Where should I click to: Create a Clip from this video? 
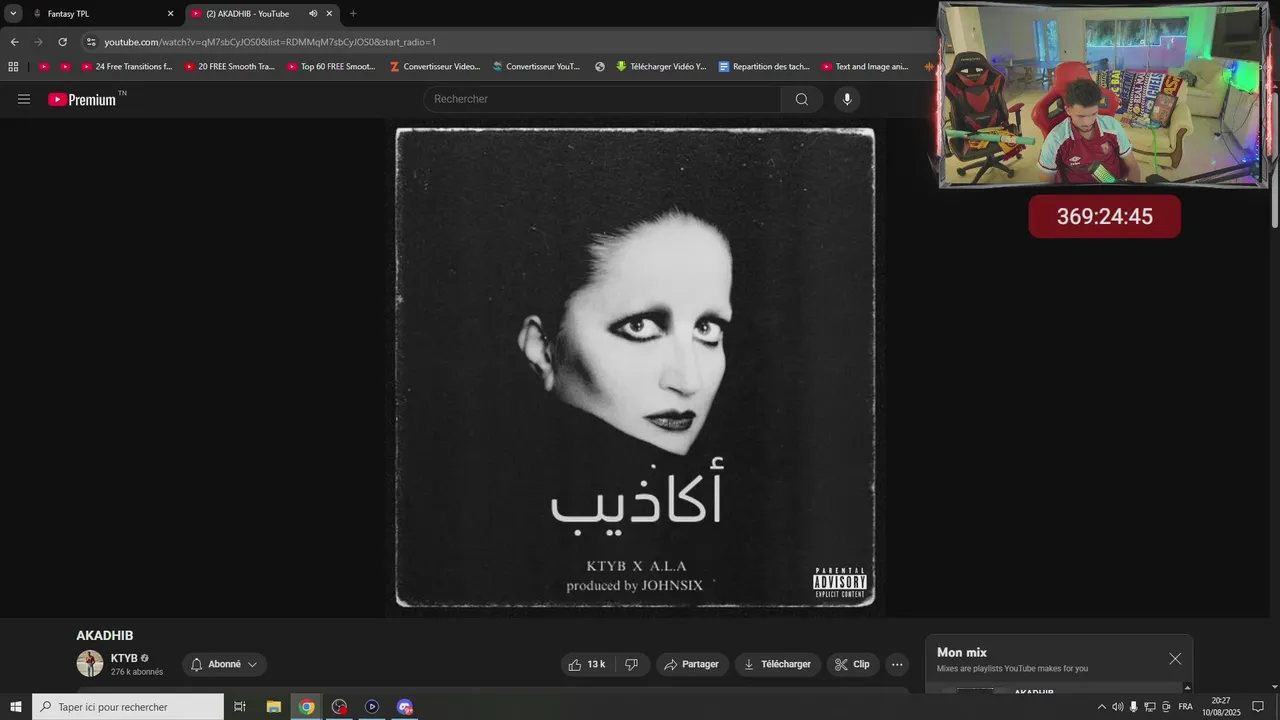(853, 664)
